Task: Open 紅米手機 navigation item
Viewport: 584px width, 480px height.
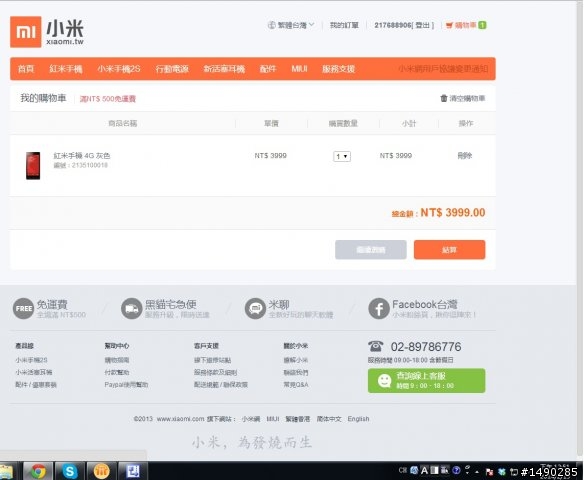Action: coord(66,69)
